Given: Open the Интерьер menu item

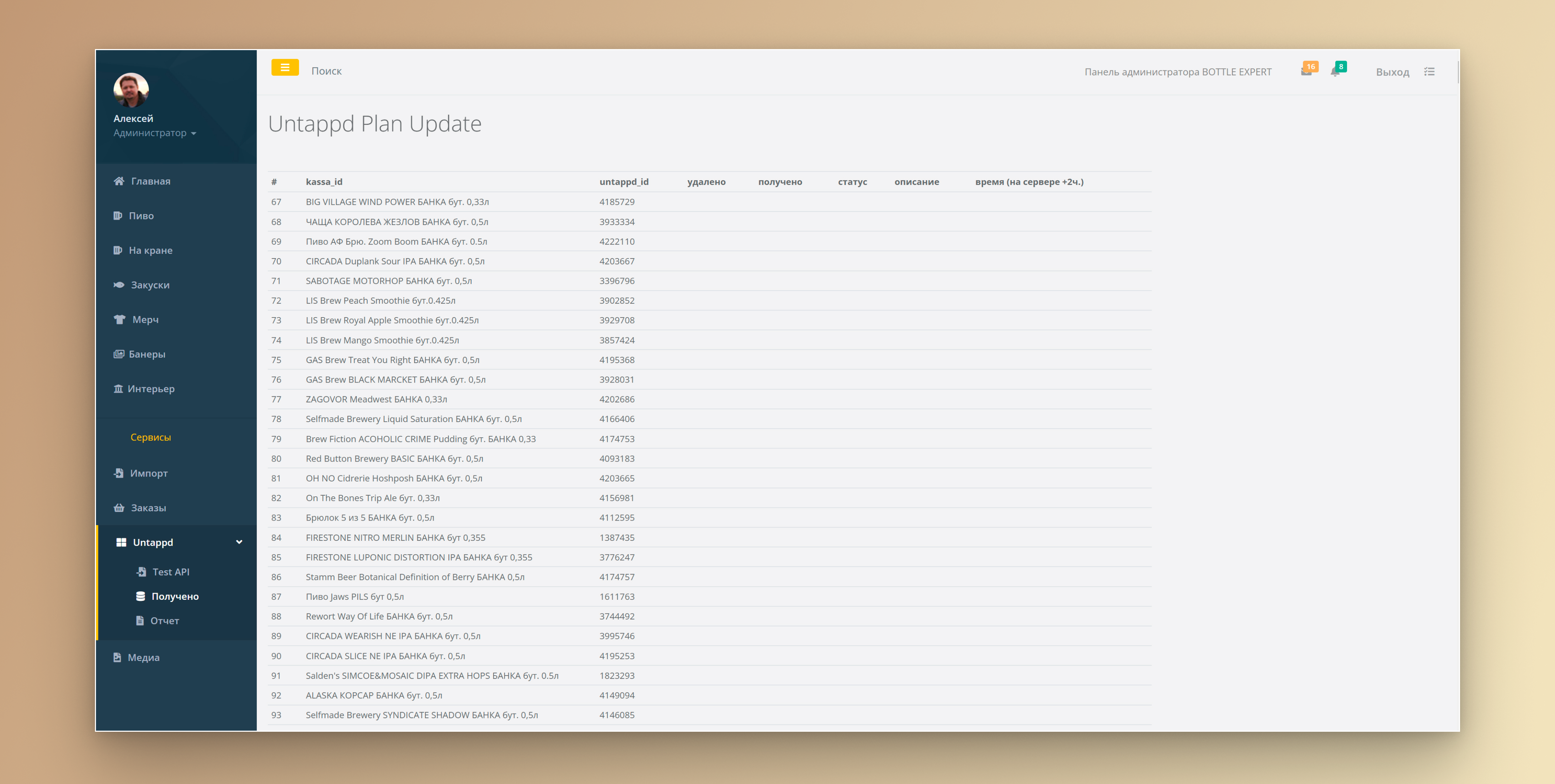Looking at the screenshot, I should click(176, 389).
